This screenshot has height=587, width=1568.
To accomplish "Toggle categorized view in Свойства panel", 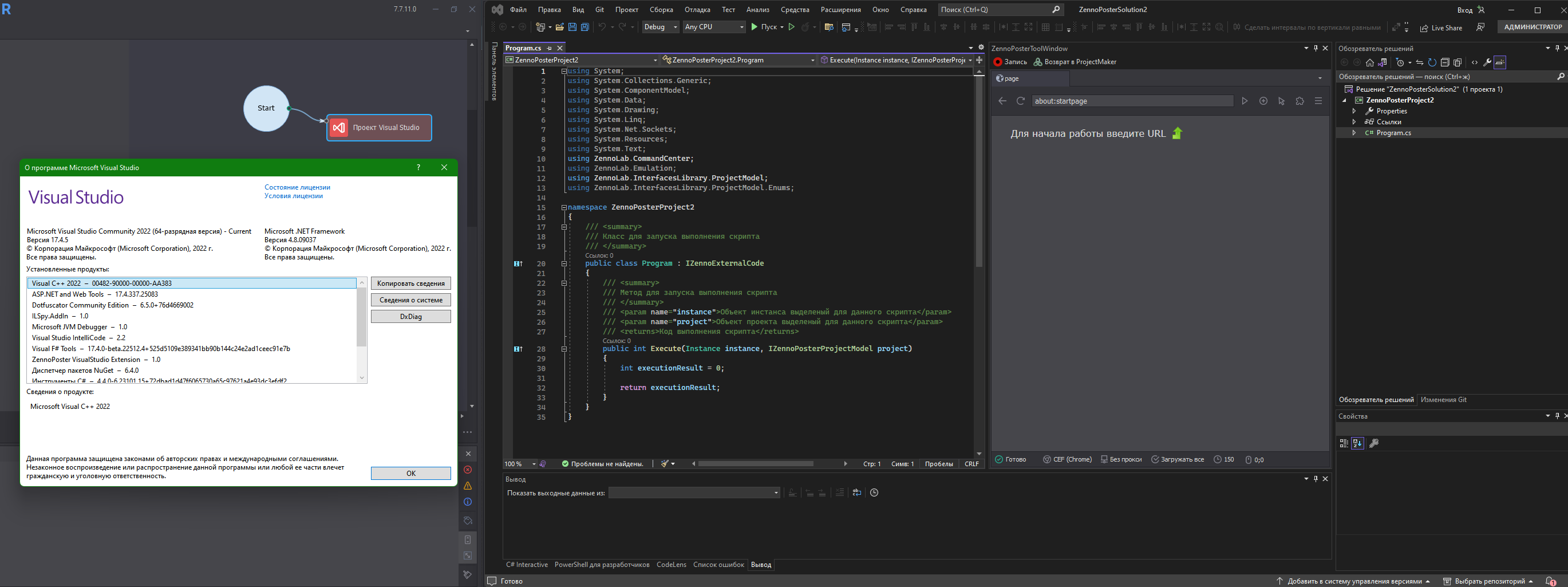I will (1344, 443).
